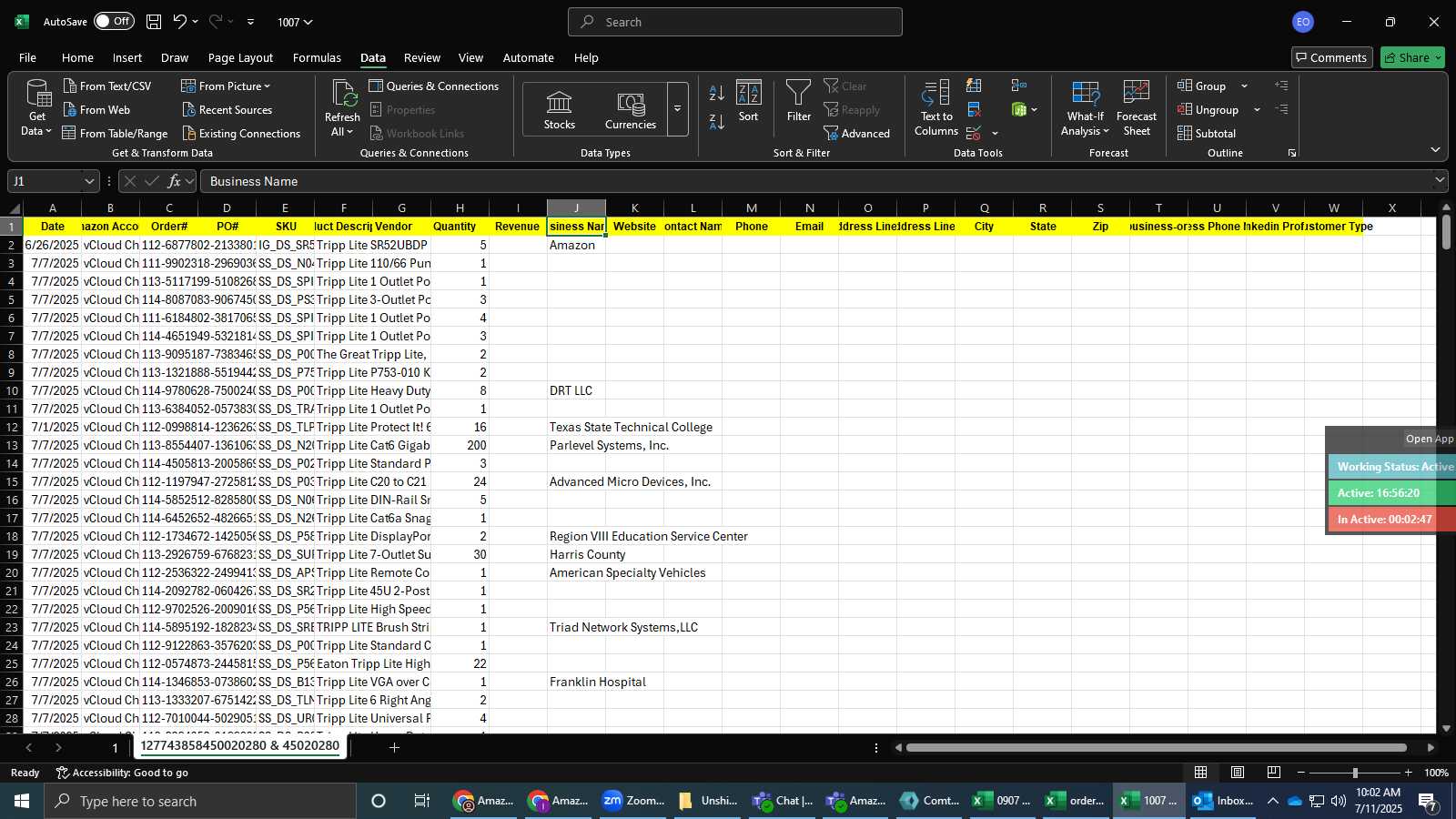Open Queries & Connections pane

pos(433,86)
